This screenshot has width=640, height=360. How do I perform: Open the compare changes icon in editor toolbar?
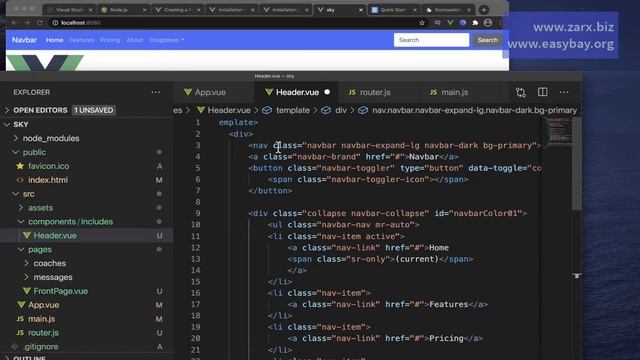(x=520, y=92)
